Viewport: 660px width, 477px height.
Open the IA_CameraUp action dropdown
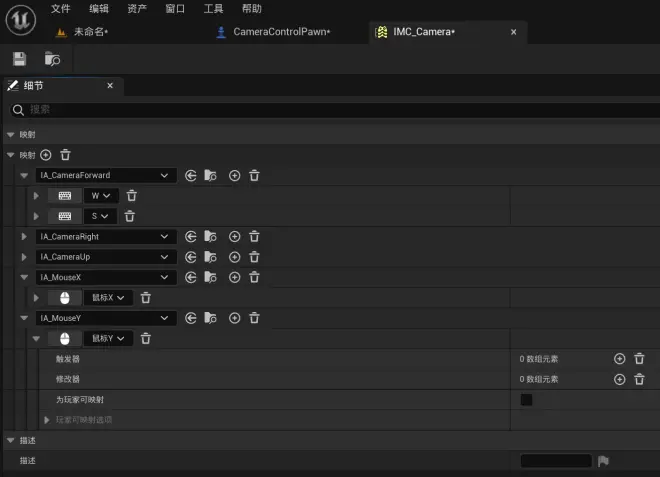[x=106, y=257]
